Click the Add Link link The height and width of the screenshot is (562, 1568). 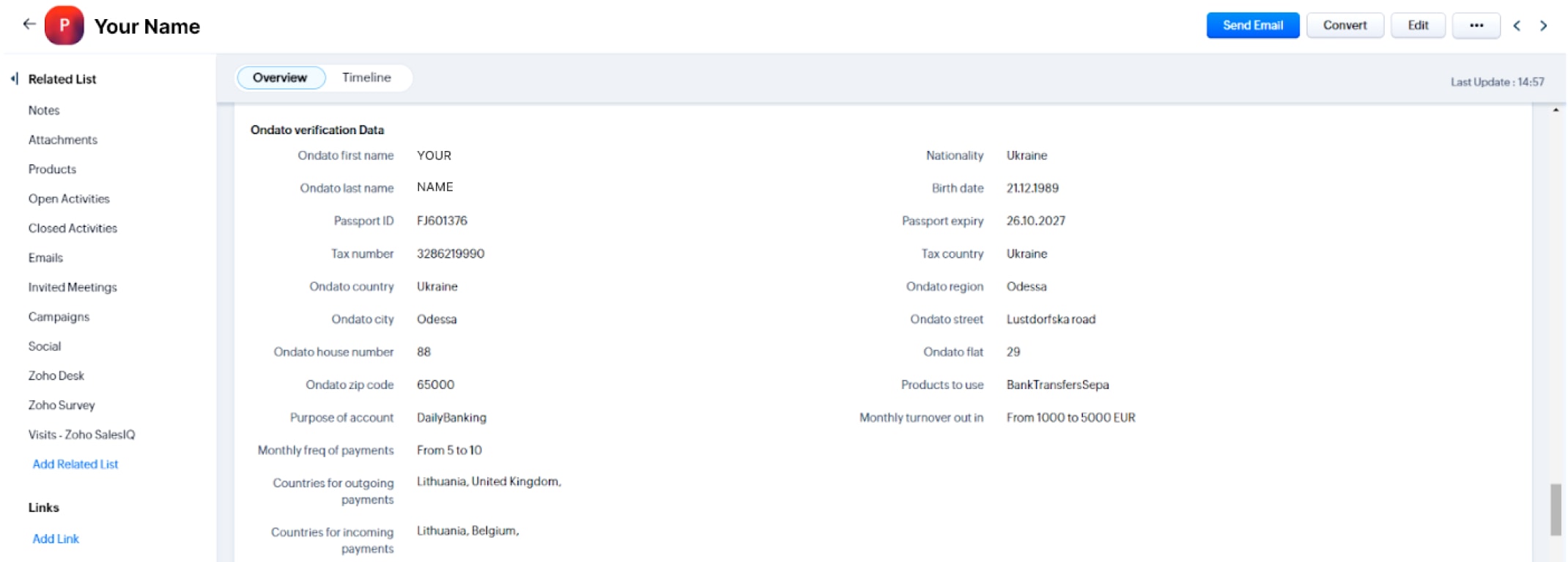point(56,539)
